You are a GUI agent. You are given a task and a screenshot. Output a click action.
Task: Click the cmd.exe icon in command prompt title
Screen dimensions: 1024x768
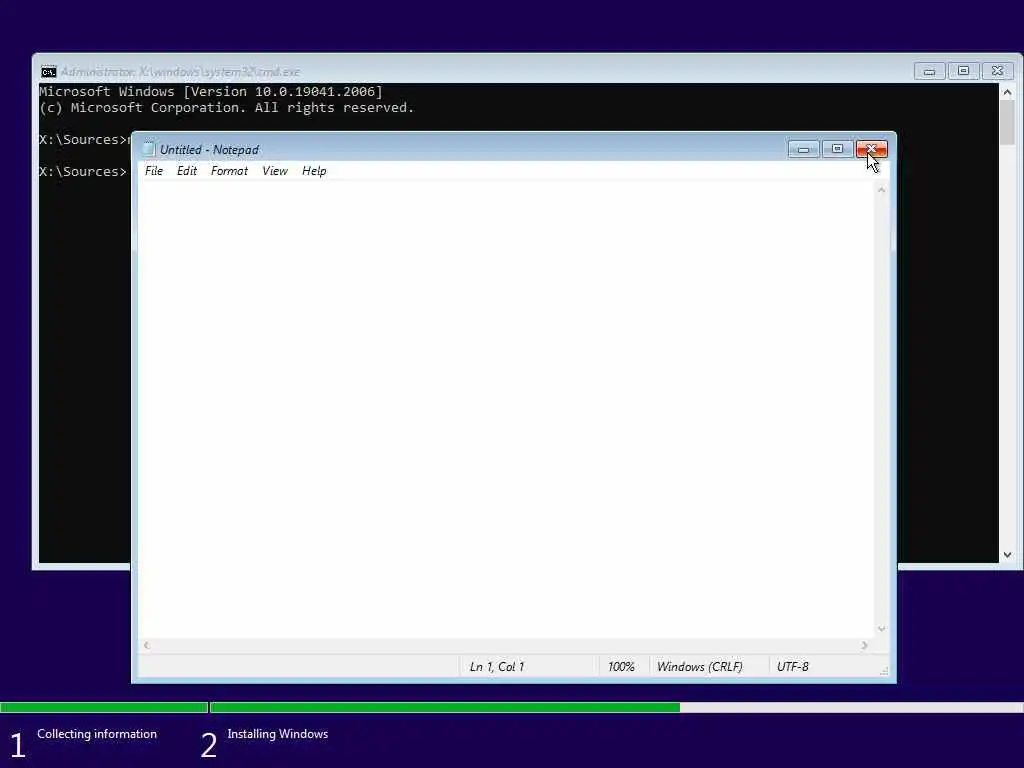click(49, 72)
